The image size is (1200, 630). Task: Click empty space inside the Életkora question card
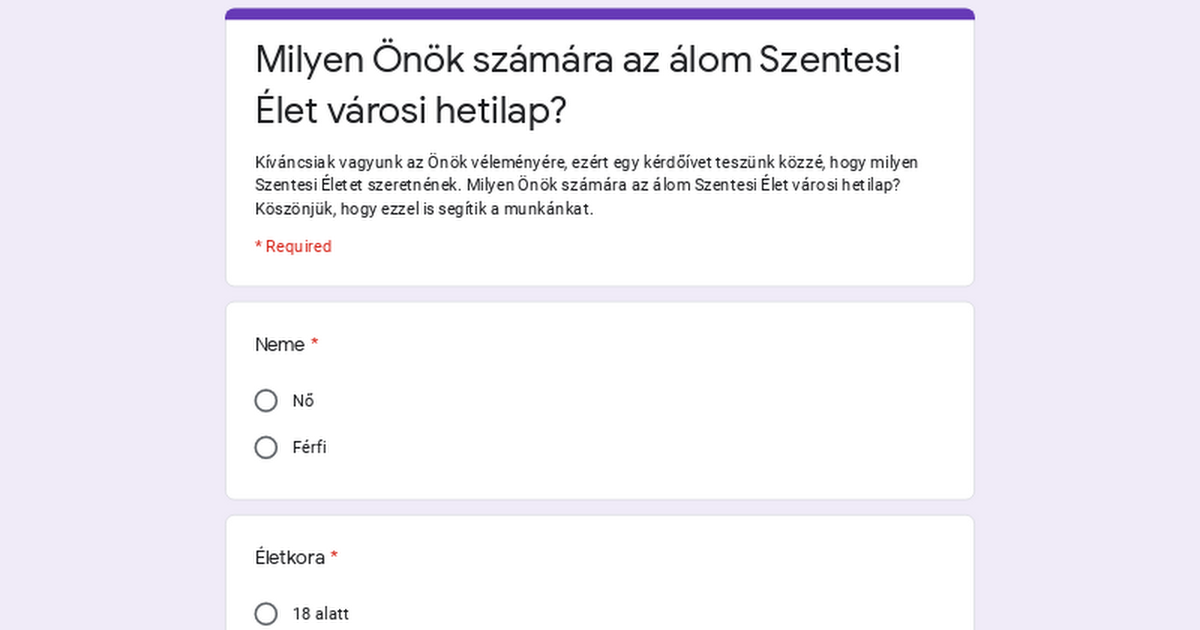click(700, 580)
